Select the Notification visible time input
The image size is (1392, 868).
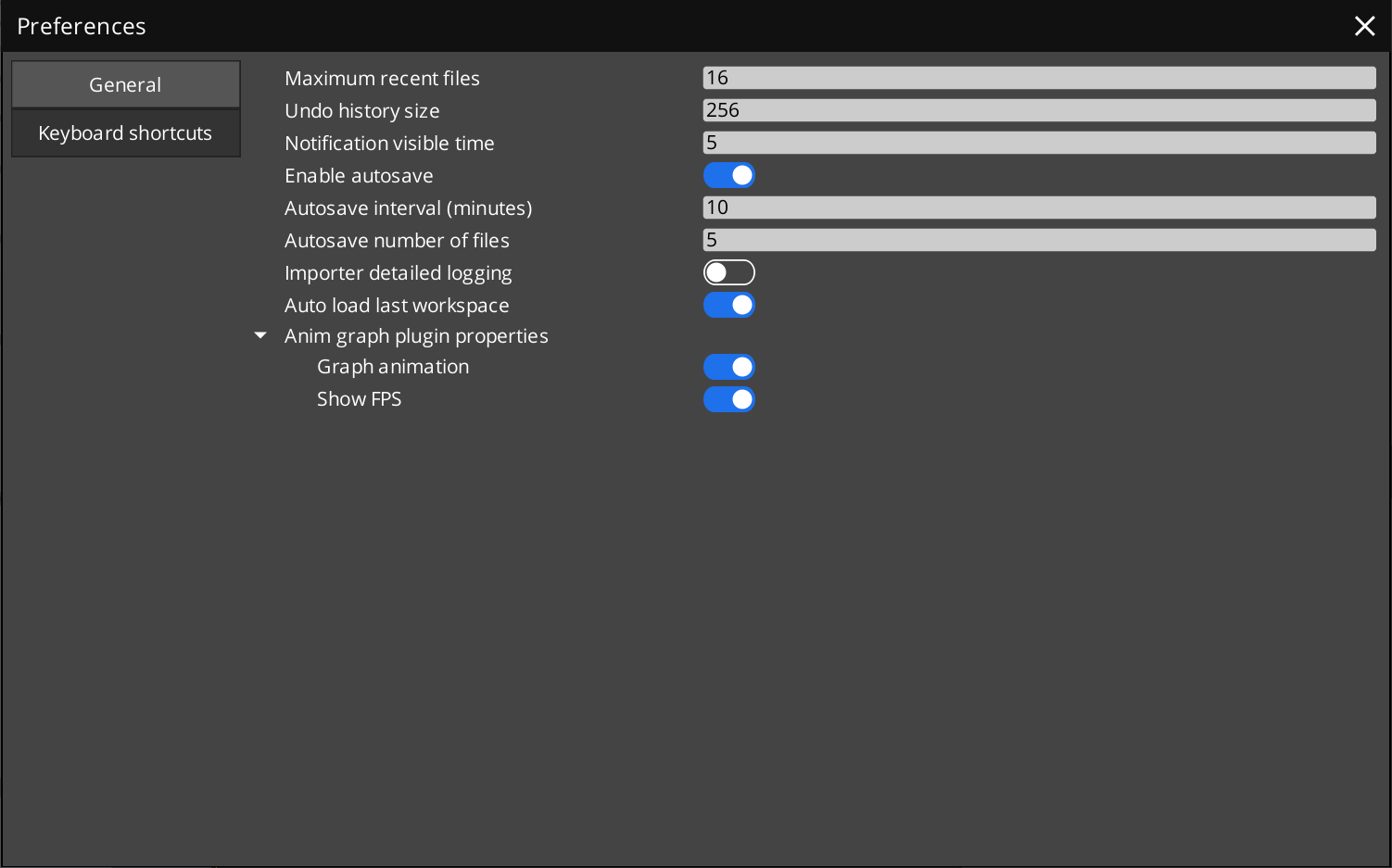click(x=1038, y=143)
